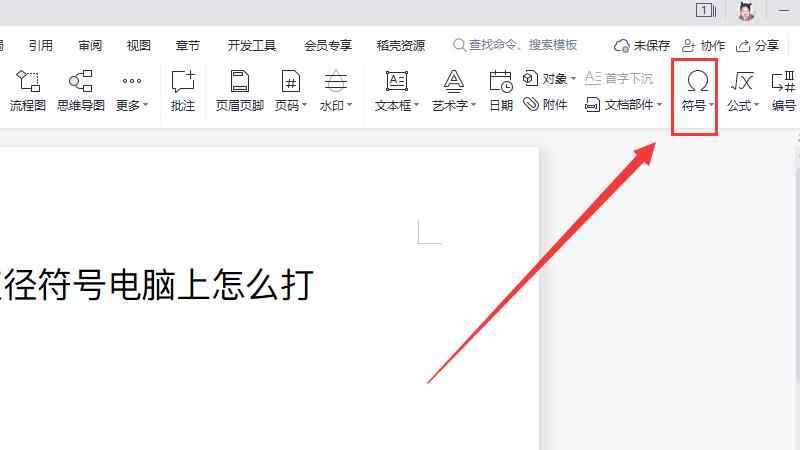The height and width of the screenshot is (450, 800).
Task: Insert page number (页码)
Action: tap(291, 91)
